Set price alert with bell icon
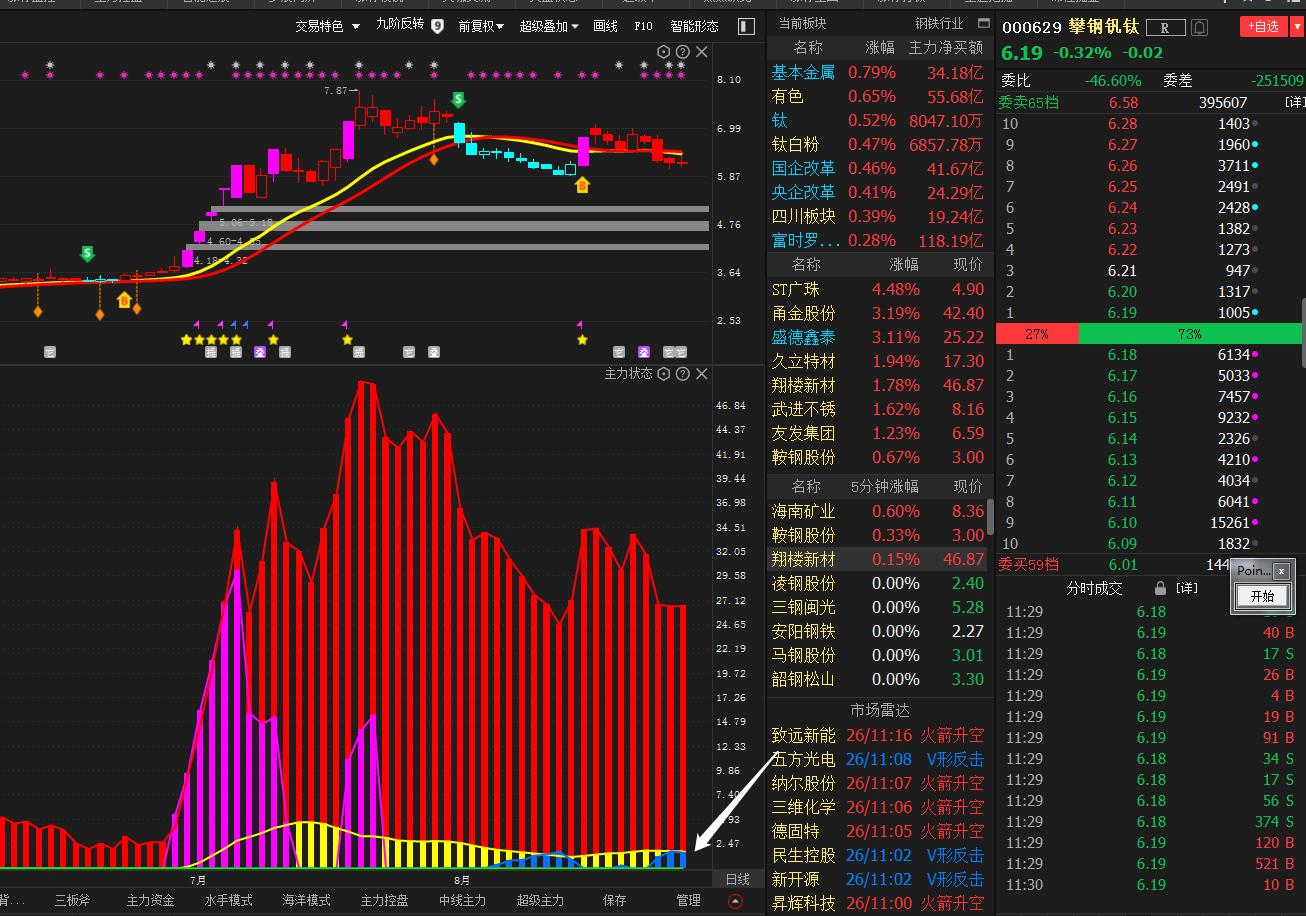 point(1199,28)
